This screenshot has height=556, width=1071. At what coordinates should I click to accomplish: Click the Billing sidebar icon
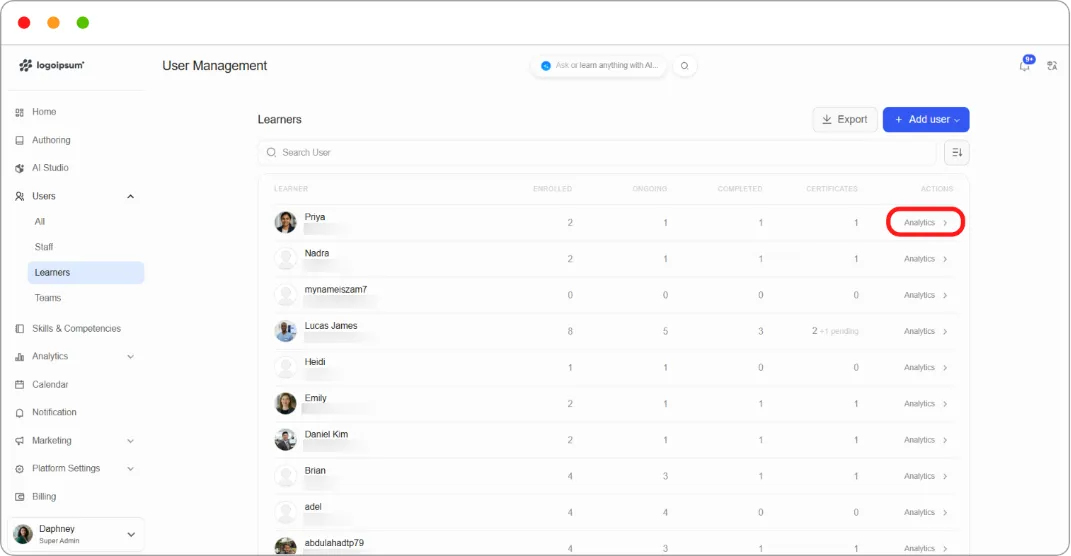click(x=19, y=497)
